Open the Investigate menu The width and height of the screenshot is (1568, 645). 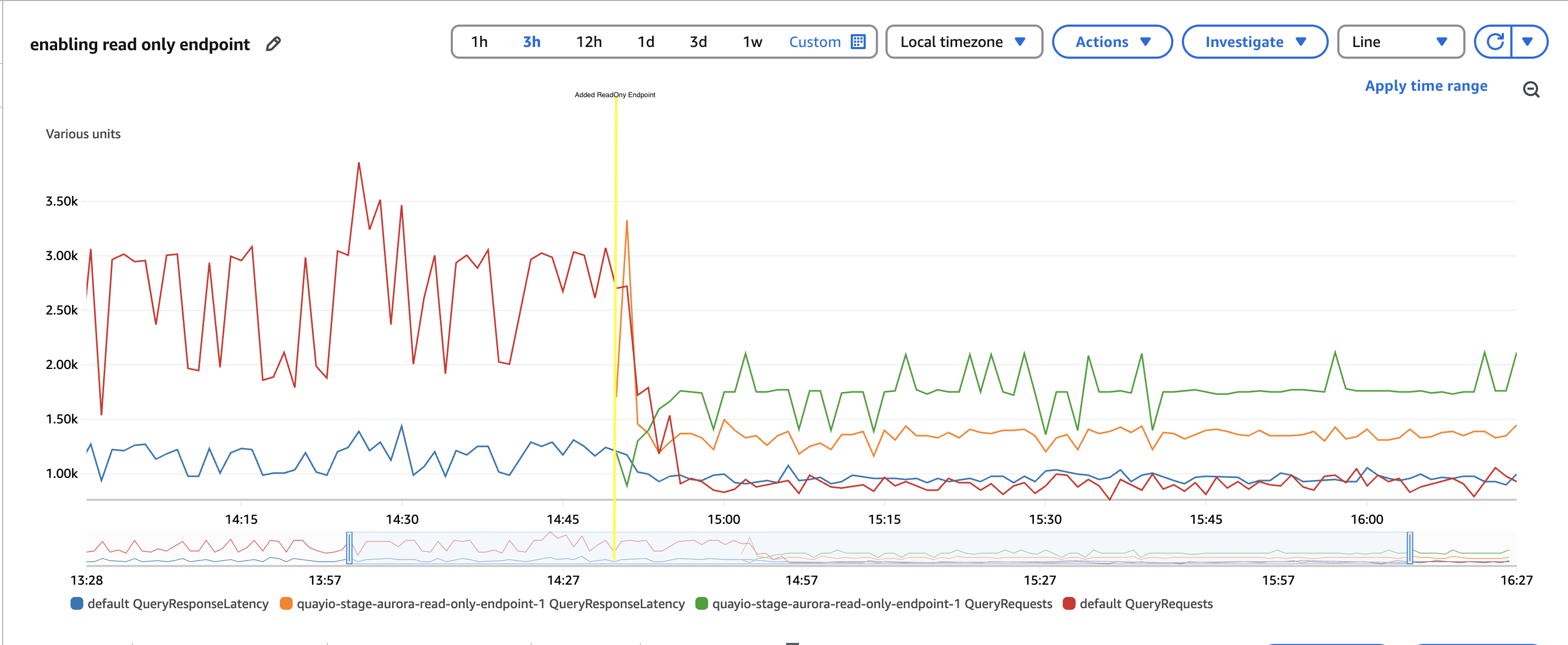point(1254,42)
